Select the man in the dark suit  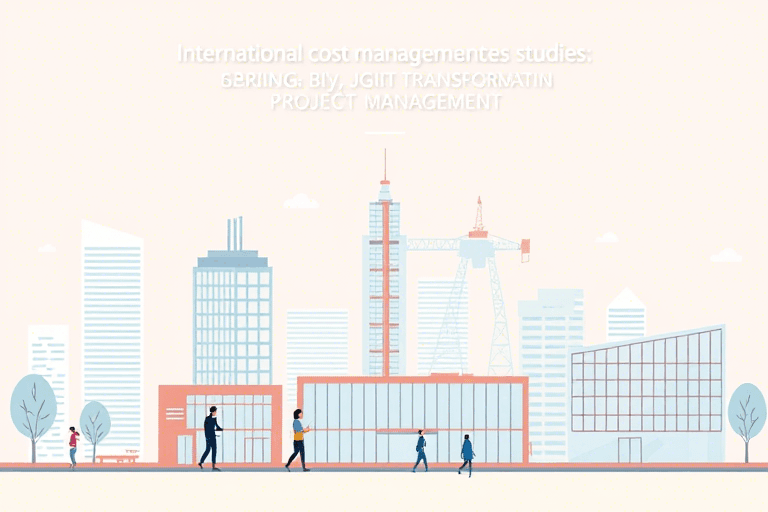coord(211,438)
